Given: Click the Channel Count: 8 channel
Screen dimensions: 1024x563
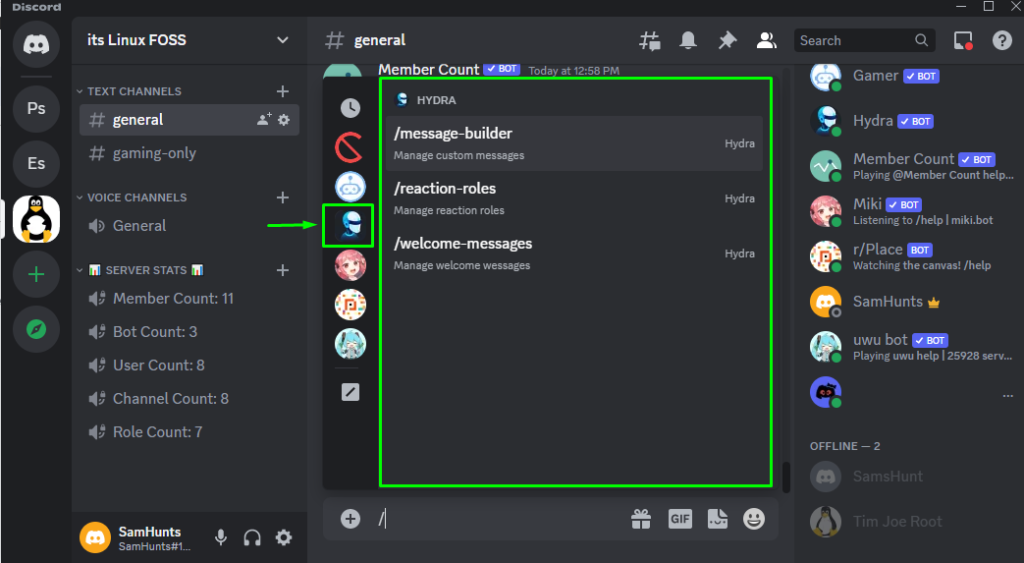Looking at the screenshot, I should [189, 398].
